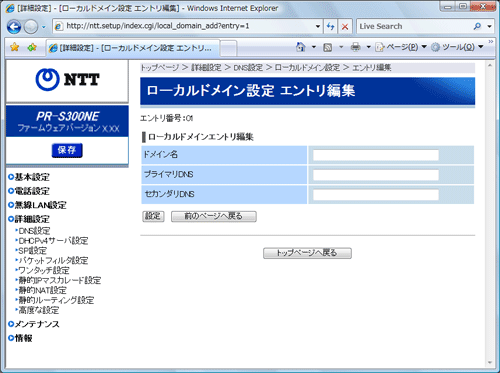Click the Add to Favorites icon
Image resolution: width=500 pixels, height=373 pixels.
[x=32, y=47]
